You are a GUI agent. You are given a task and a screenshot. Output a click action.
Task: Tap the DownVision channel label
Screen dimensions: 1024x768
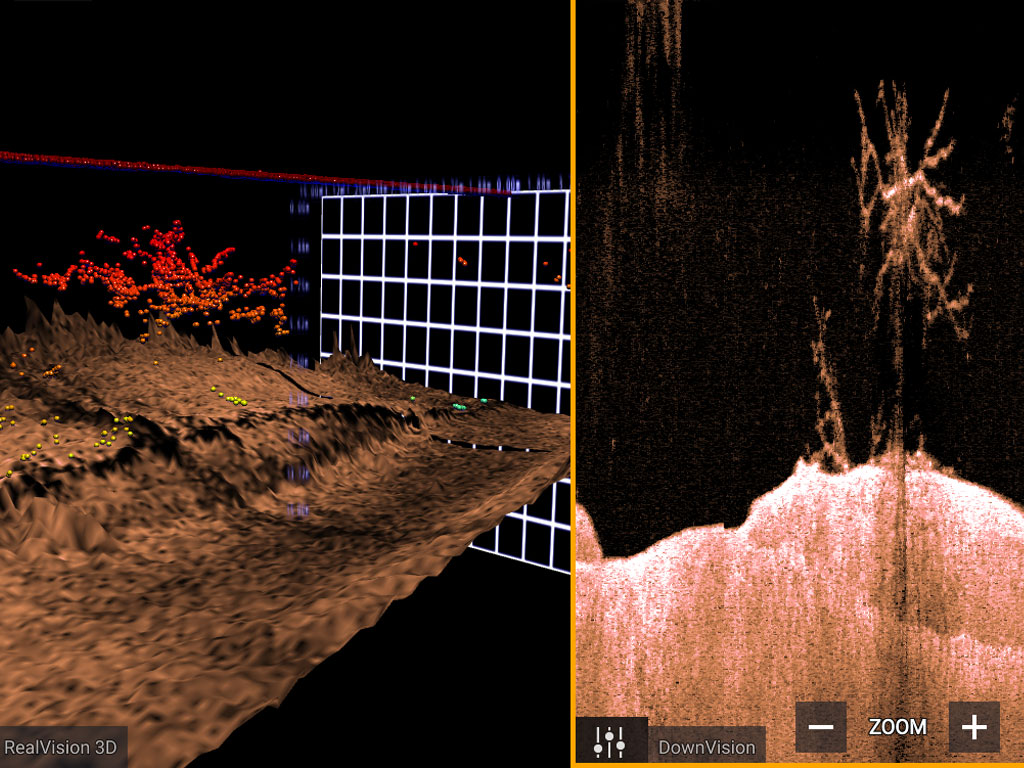tap(706, 747)
